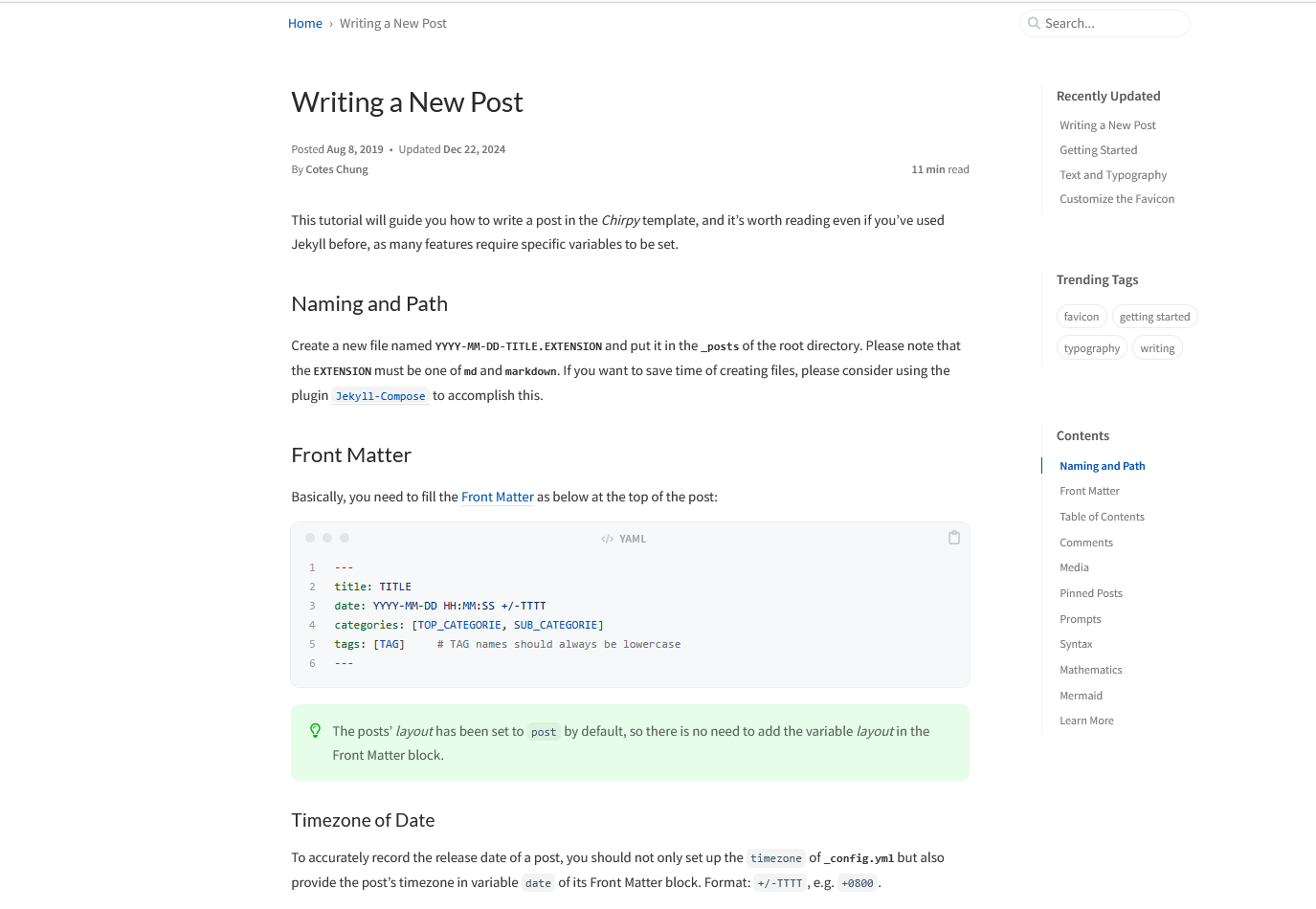Click the magnifier icon in the search bar
1316x909 pixels.
(x=1034, y=23)
